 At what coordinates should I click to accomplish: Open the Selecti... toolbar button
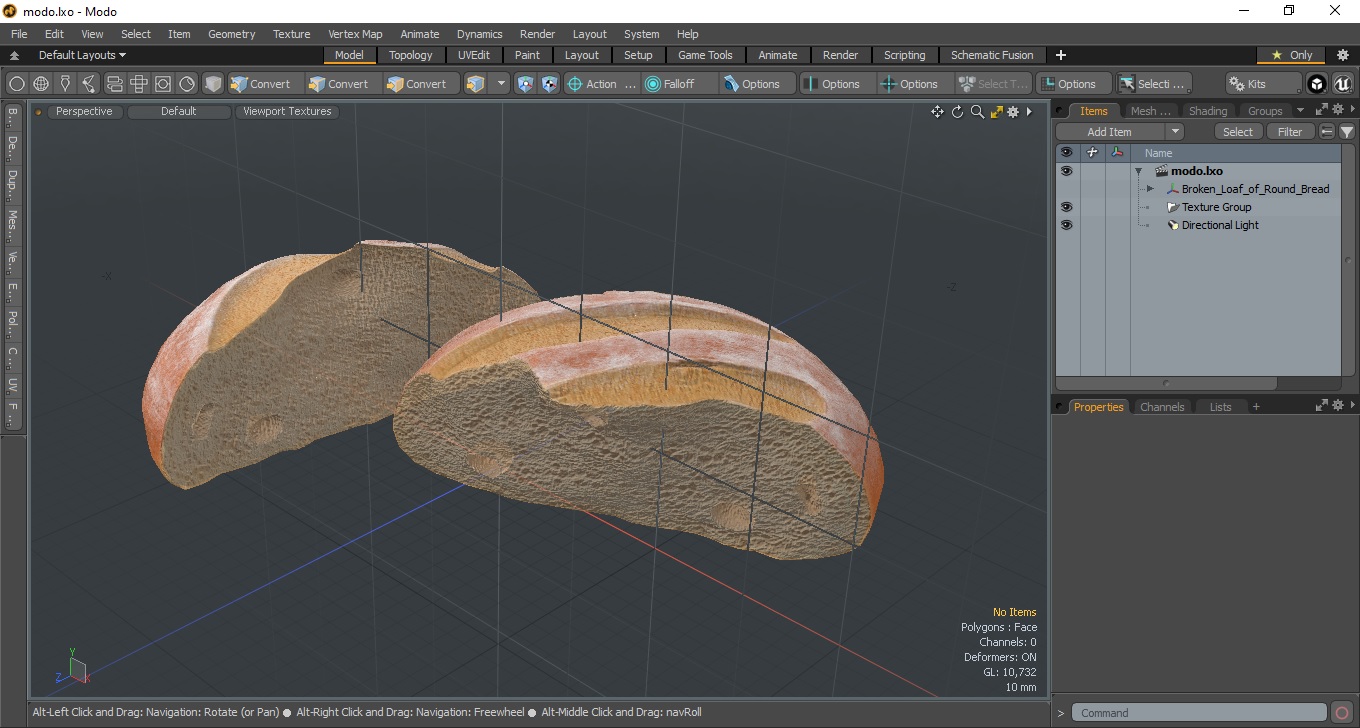click(1153, 84)
